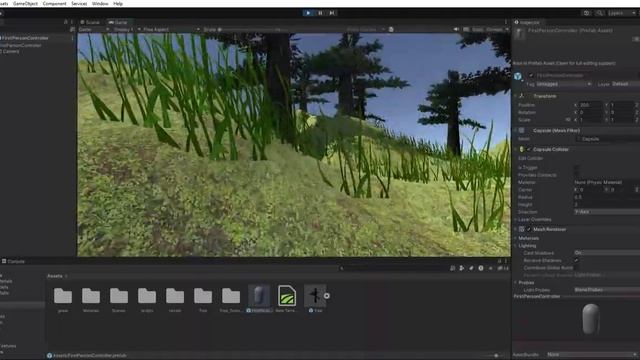640x360 pixels.
Task: Open the Game view mode dropdown
Action: click(93, 29)
